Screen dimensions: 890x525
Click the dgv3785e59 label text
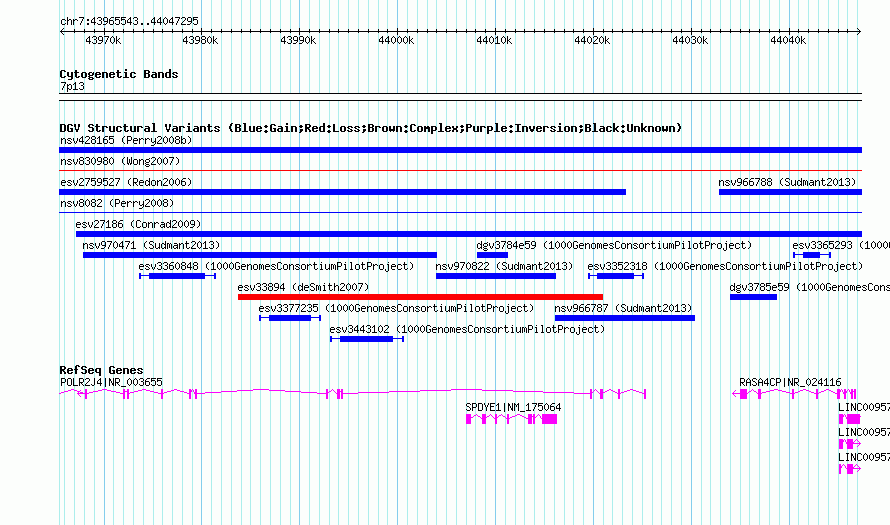point(809,287)
